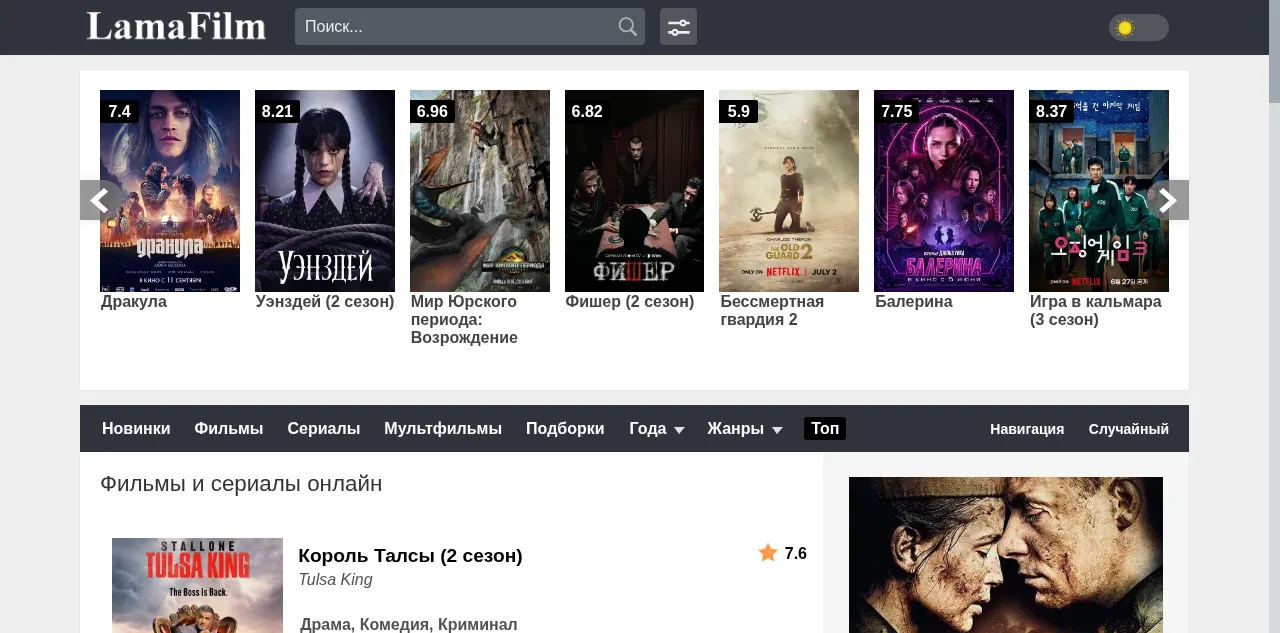Click the star rating icon for Tulsa King
Screen dimensions: 1280x633
coord(768,552)
